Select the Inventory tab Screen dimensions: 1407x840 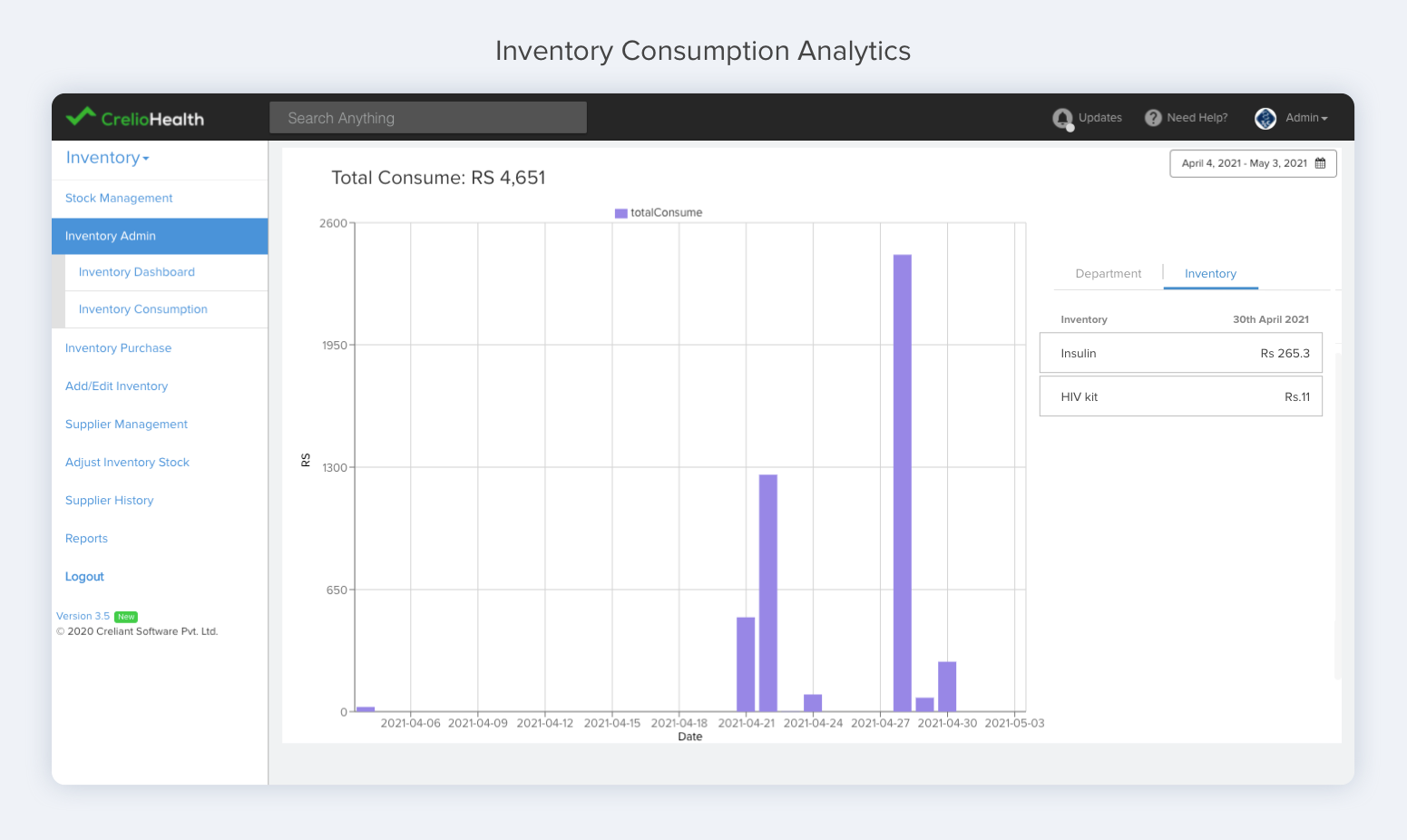click(x=1210, y=273)
